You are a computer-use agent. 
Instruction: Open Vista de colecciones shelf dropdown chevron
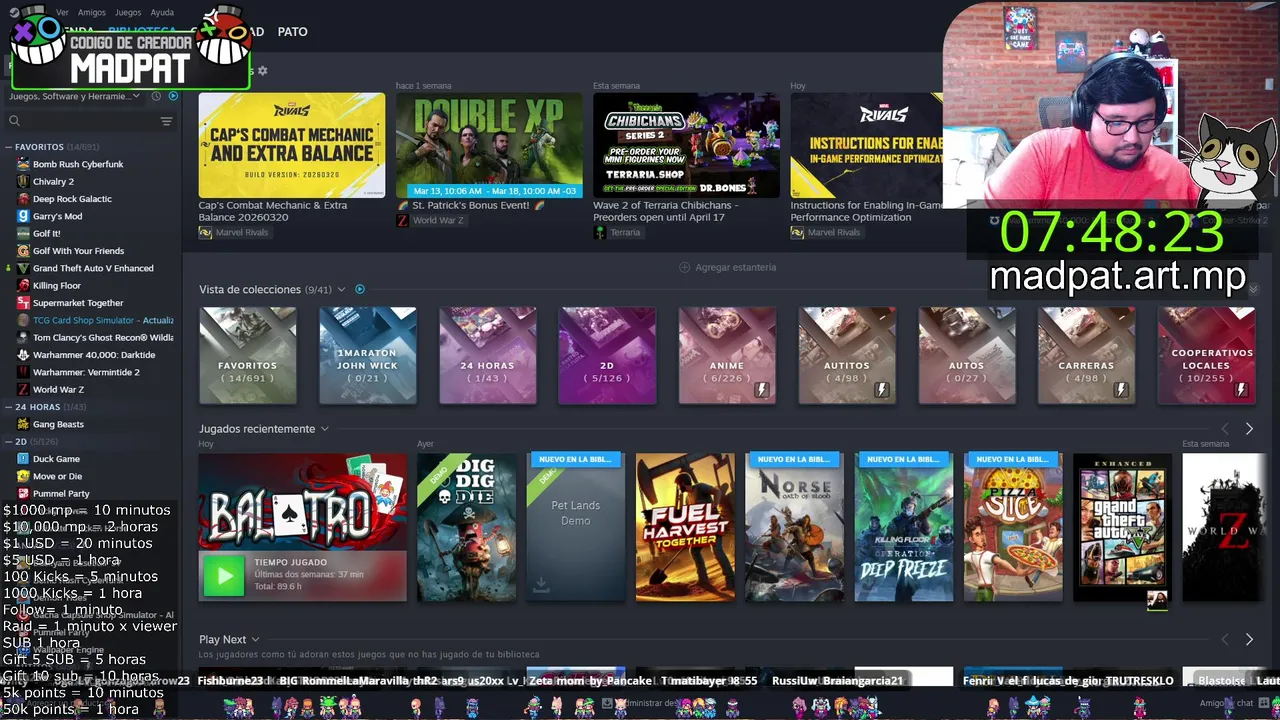pos(341,290)
